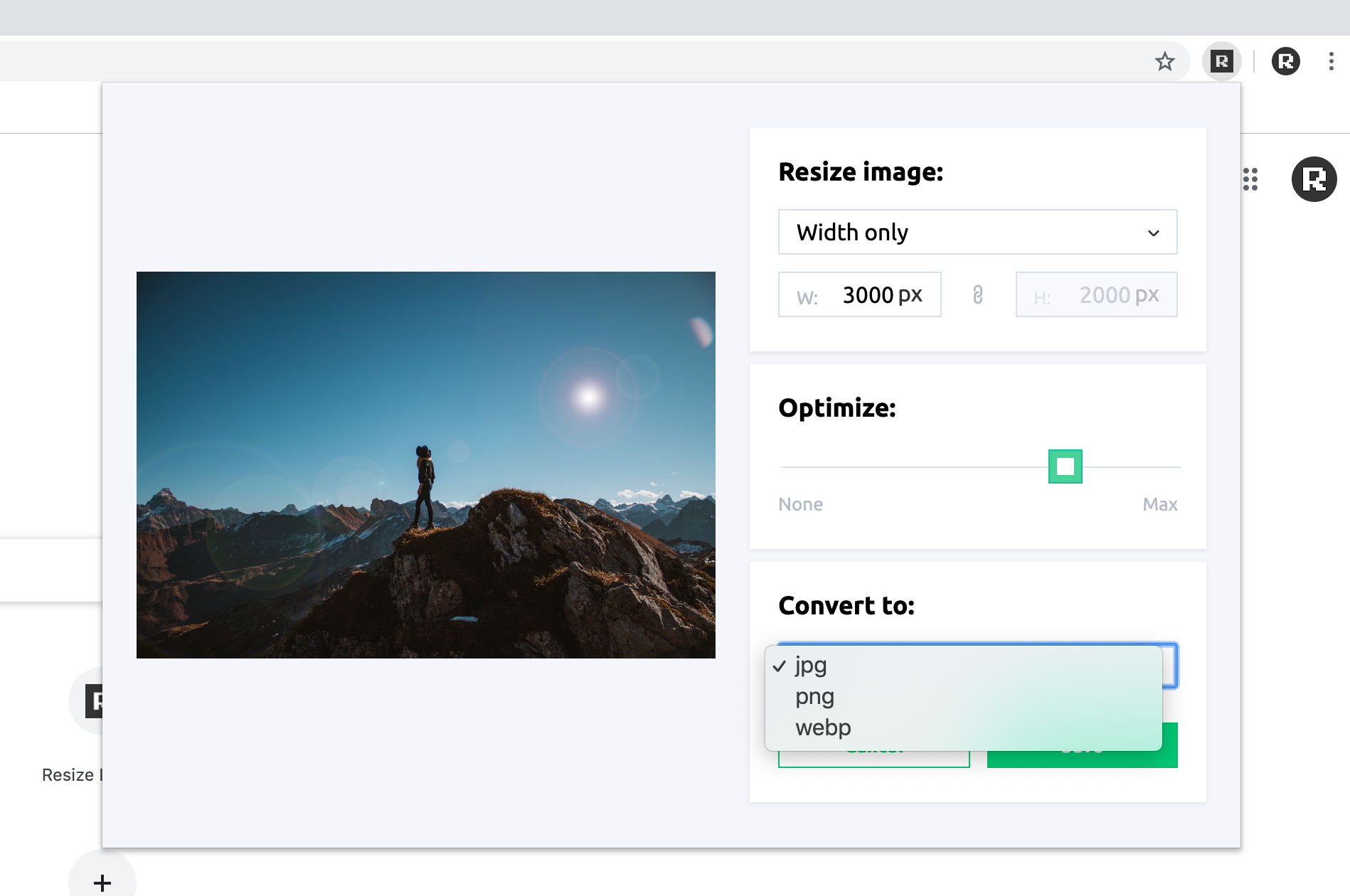Open the round R profile avatar in the browser toolbar
The image size is (1350, 896).
pos(1285,61)
